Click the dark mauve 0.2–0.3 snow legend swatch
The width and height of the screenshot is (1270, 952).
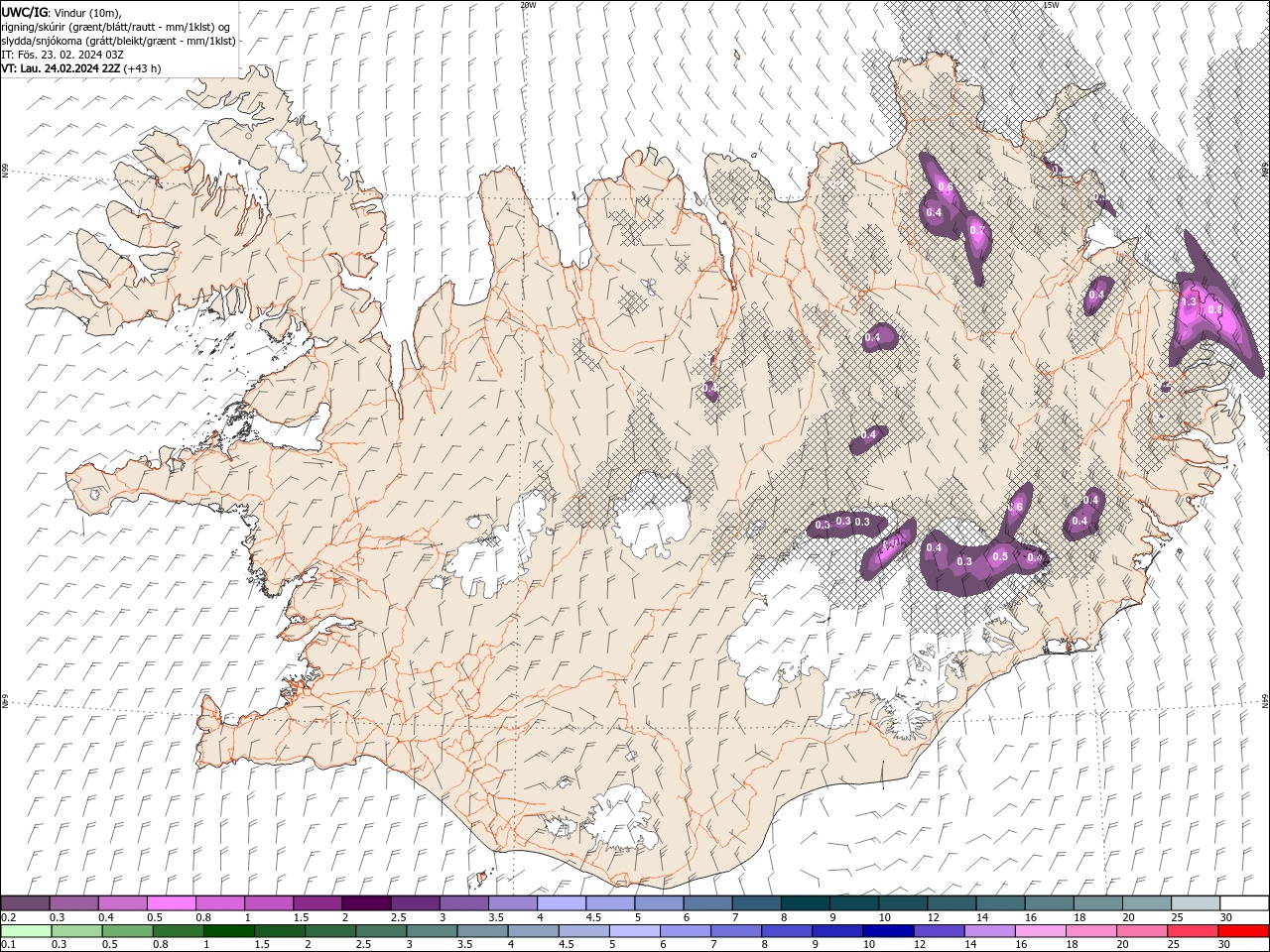(x=26, y=903)
